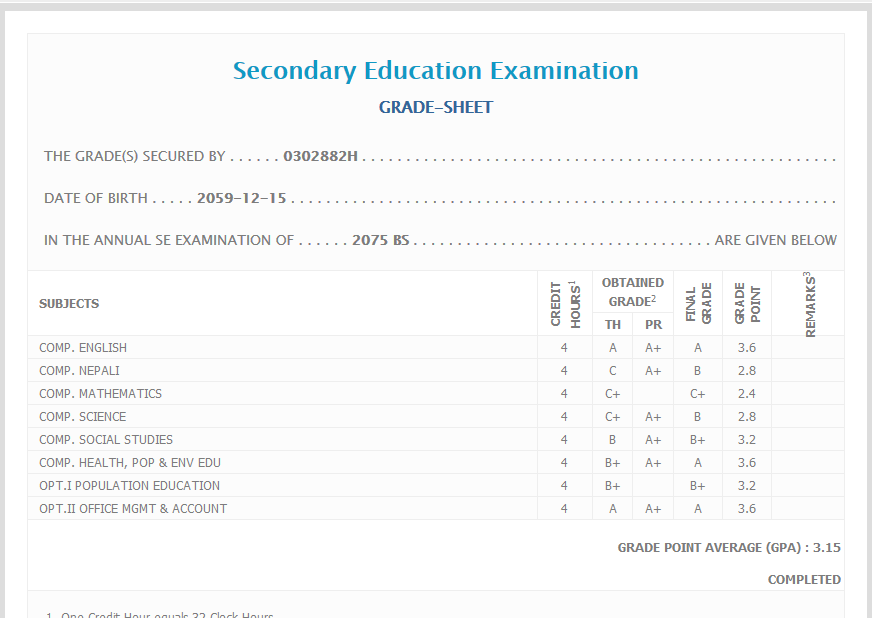Click the COMPLETED status text
The image size is (872, 618).
[x=804, y=580]
